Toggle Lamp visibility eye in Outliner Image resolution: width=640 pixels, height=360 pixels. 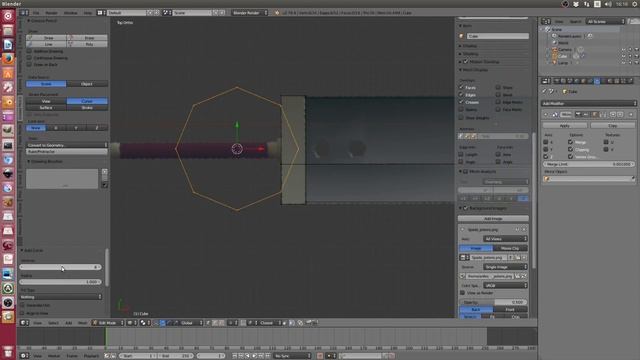[624, 63]
